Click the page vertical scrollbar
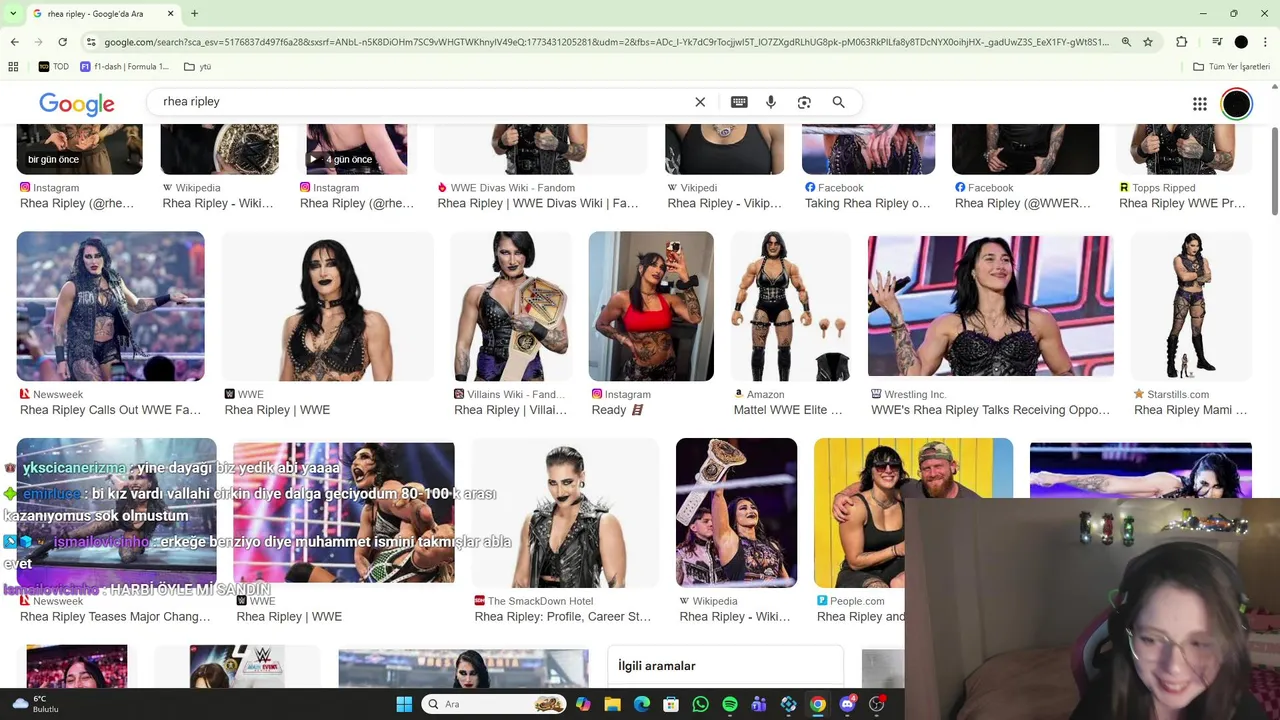1280x720 pixels. pos(1274,171)
